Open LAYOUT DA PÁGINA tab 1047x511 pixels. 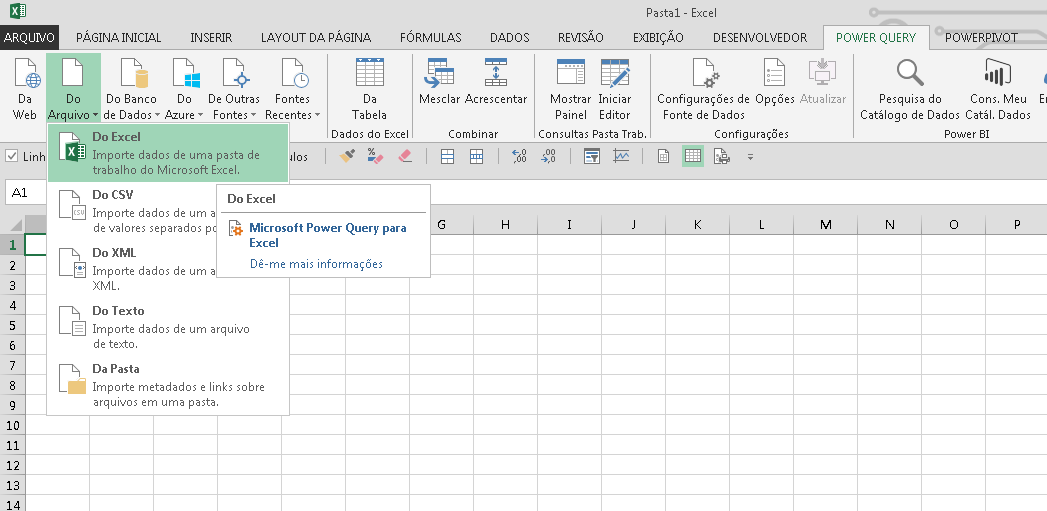click(x=316, y=37)
